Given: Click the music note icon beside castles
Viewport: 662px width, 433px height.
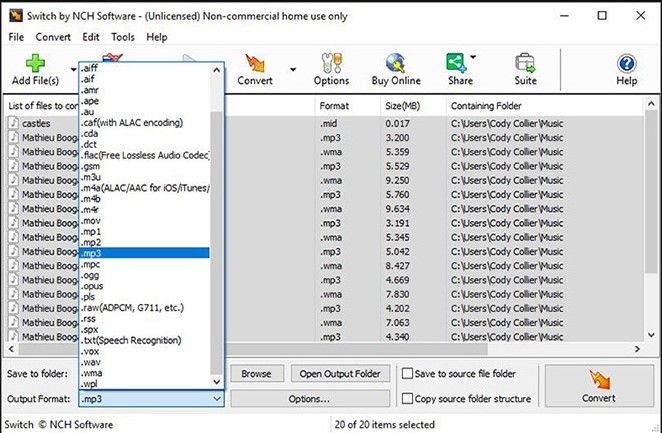Looking at the screenshot, I should pyautogui.click(x=14, y=123).
